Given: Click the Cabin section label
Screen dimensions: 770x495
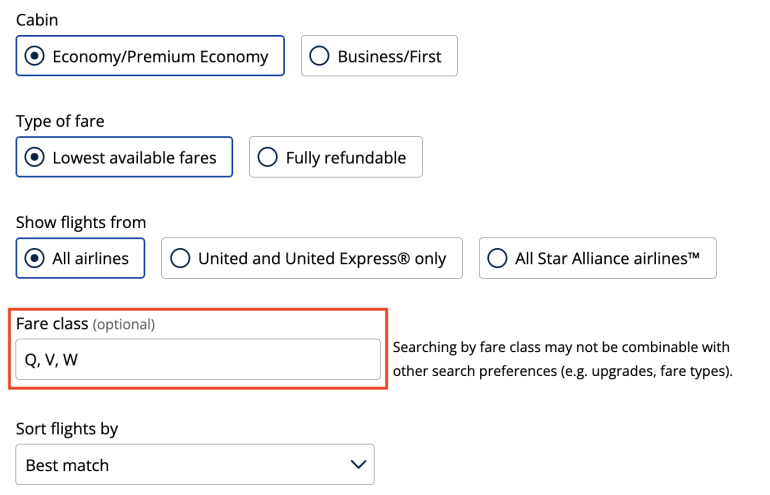Looking at the screenshot, I should (x=36, y=20).
